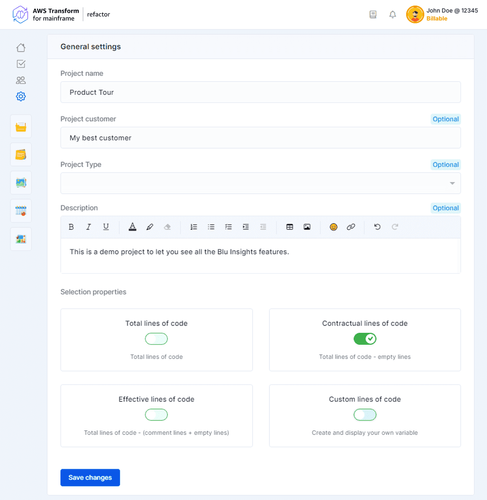Toggle underline formatting in description editor

point(106,227)
